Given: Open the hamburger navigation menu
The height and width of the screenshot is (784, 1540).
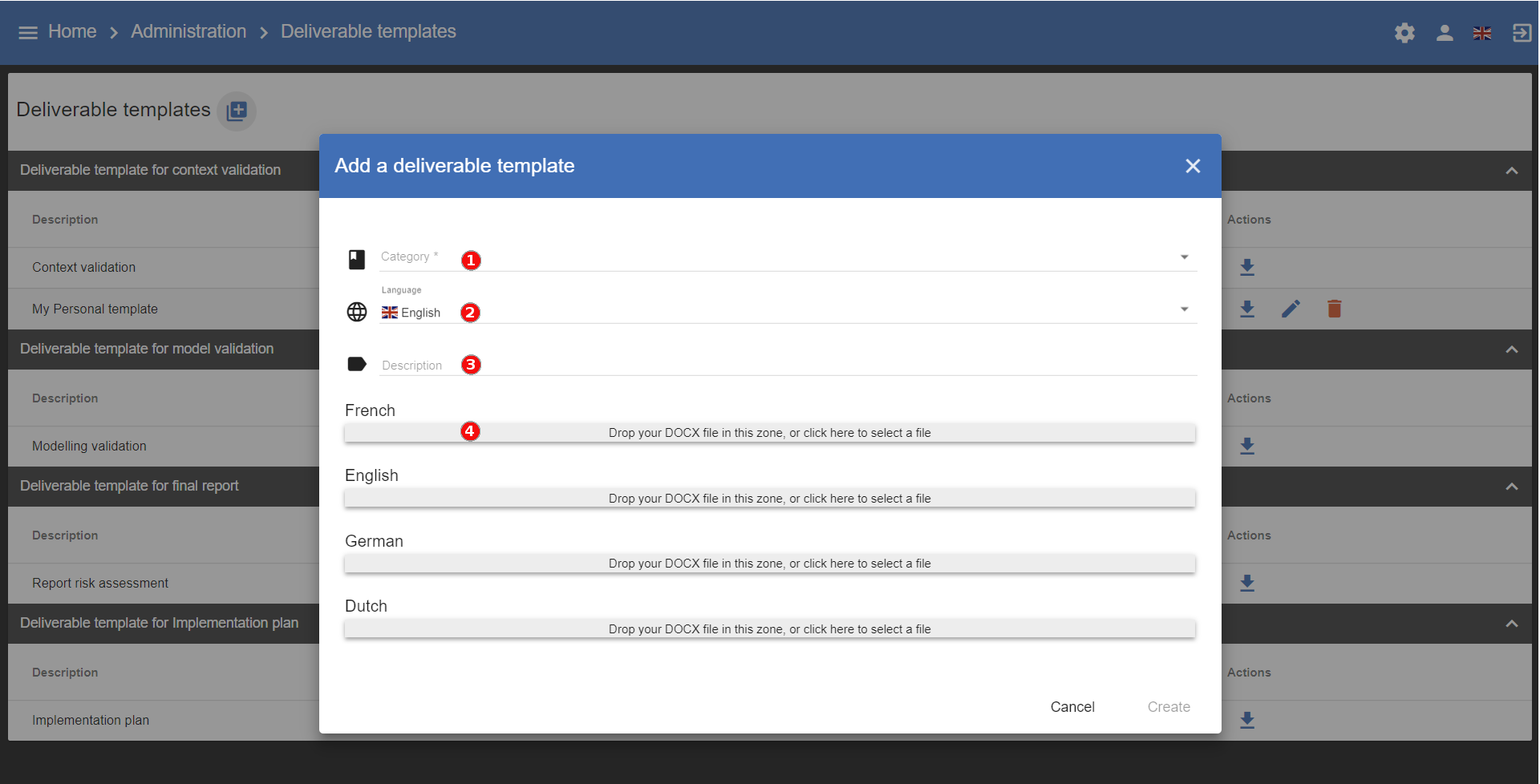Looking at the screenshot, I should (x=28, y=33).
